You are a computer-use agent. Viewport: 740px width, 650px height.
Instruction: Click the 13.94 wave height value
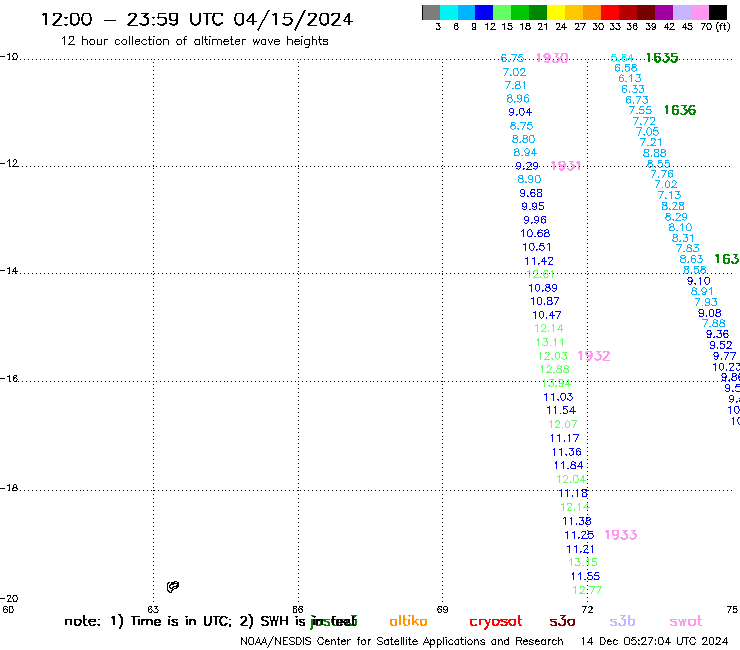coord(556,383)
